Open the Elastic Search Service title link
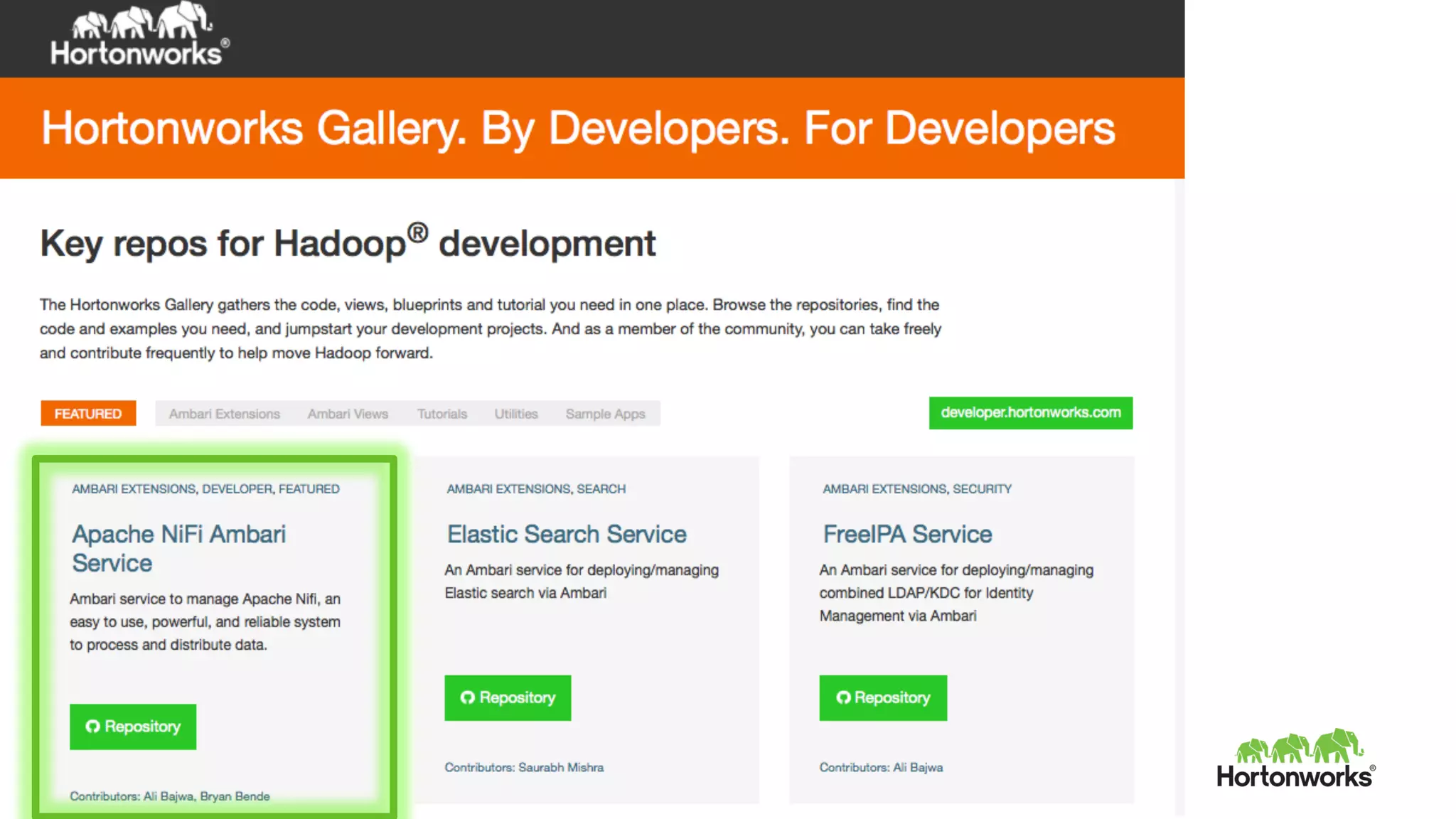This screenshot has width=1456, height=819. [x=567, y=534]
